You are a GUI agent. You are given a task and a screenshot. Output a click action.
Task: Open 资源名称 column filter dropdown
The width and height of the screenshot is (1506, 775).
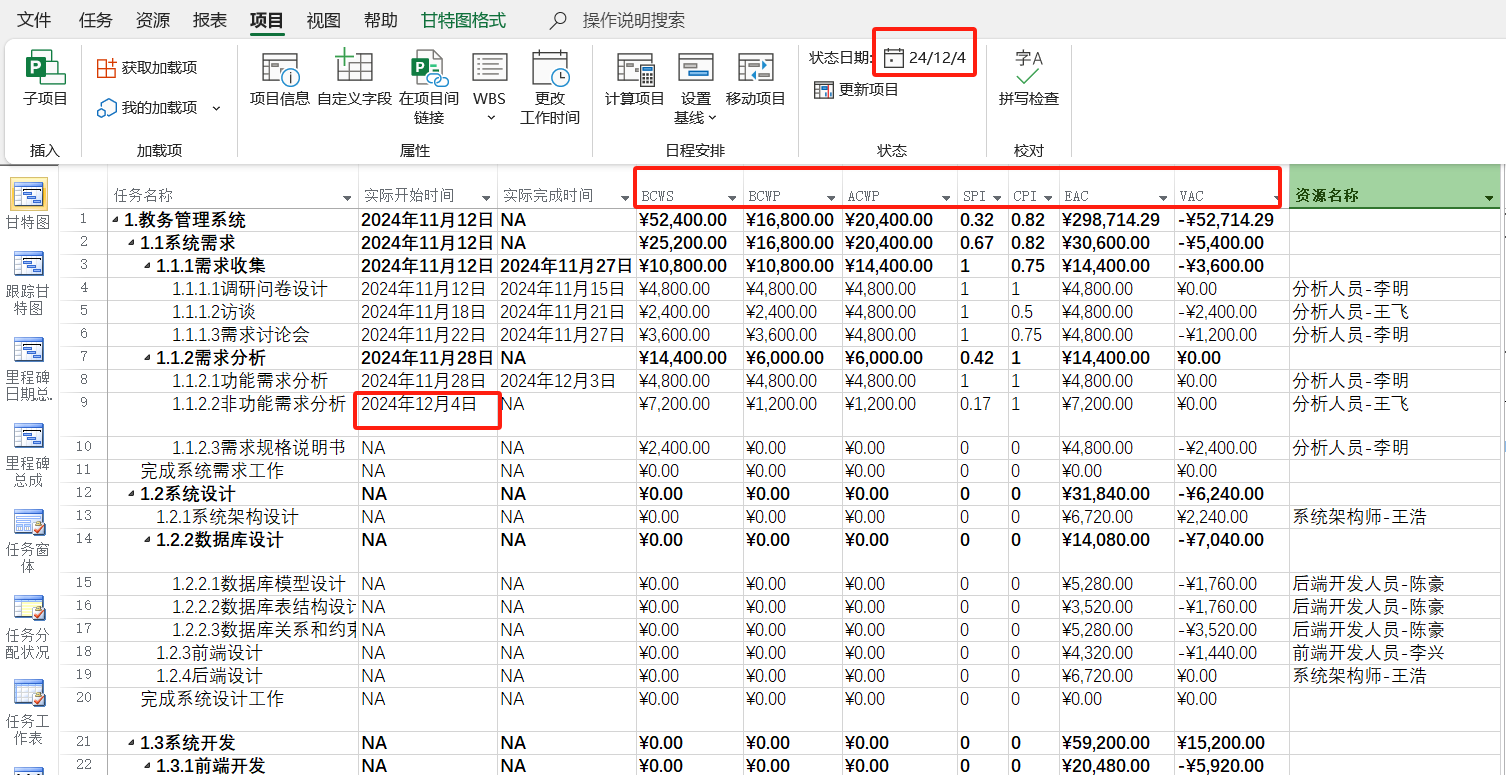(1489, 197)
